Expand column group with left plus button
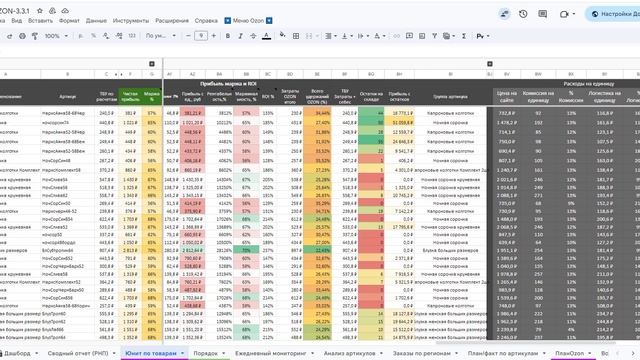The width and height of the screenshot is (640, 360). [x=152, y=64]
